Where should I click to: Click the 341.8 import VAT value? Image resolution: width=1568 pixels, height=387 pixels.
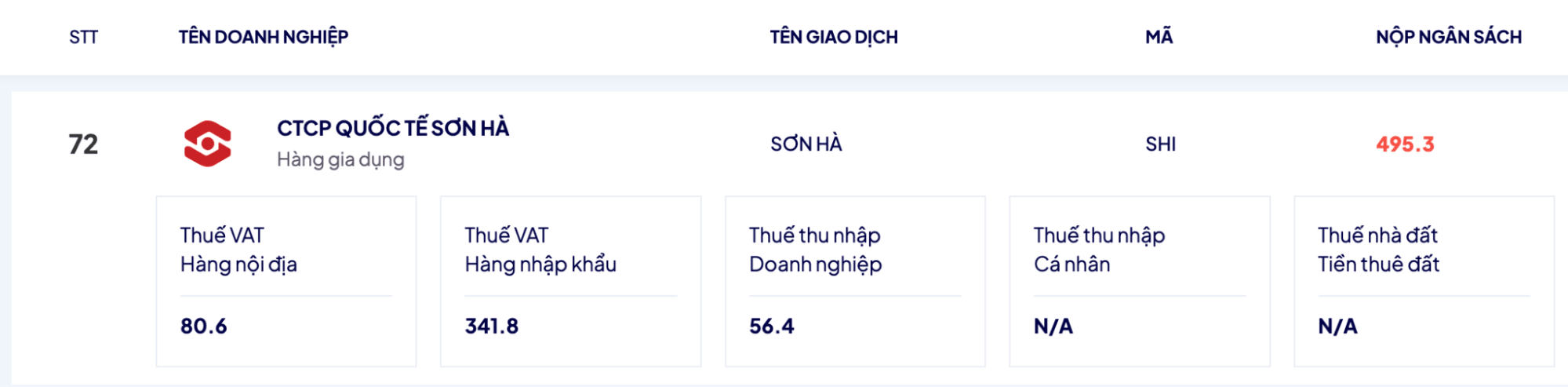coord(492,326)
